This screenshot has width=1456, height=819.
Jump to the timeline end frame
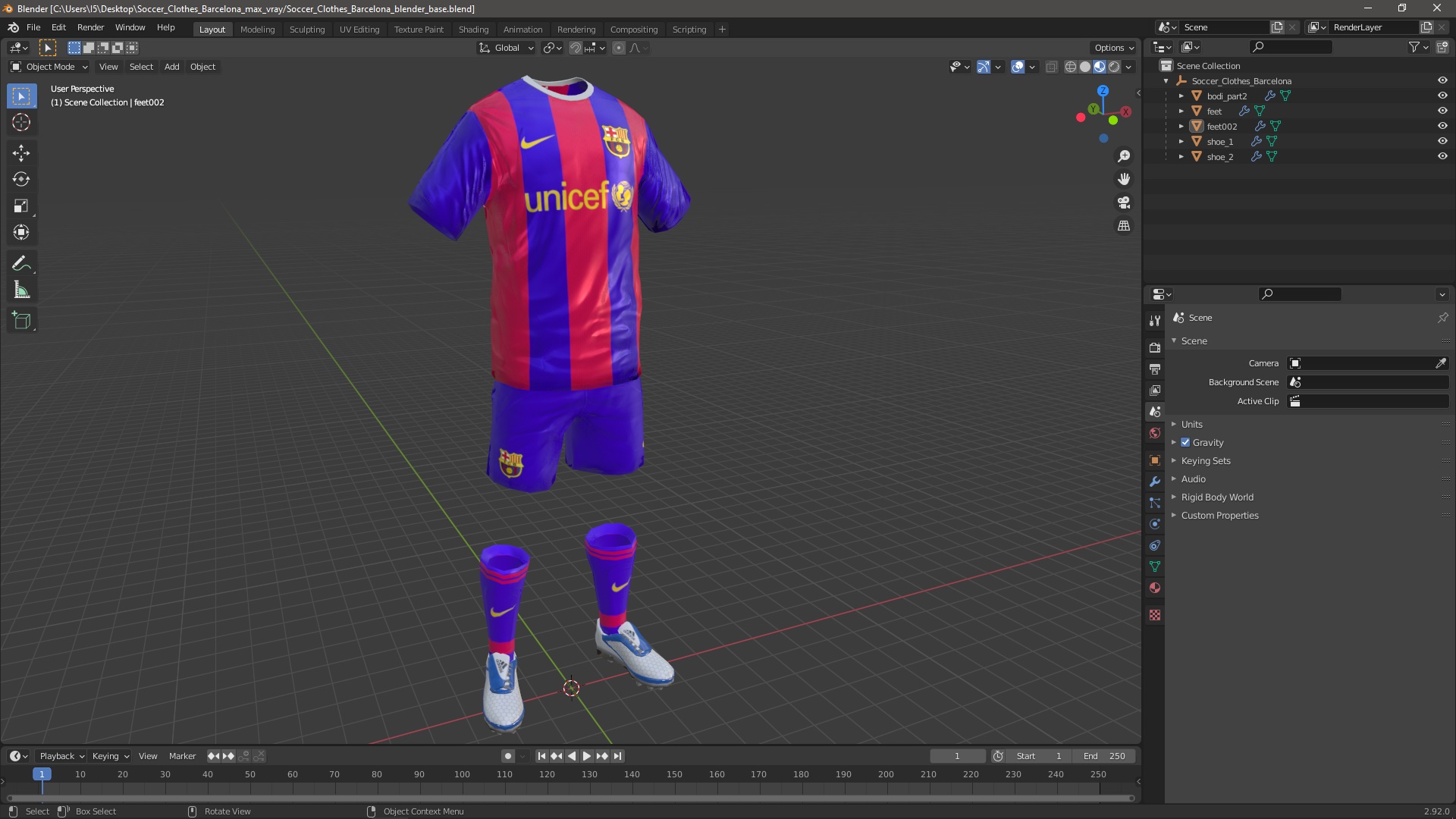click(x=618, y=756)
